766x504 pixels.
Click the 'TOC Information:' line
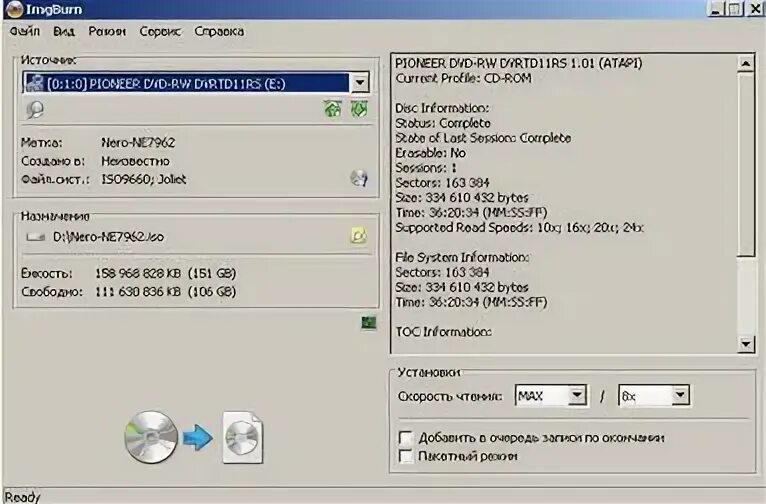click(444, 332)
